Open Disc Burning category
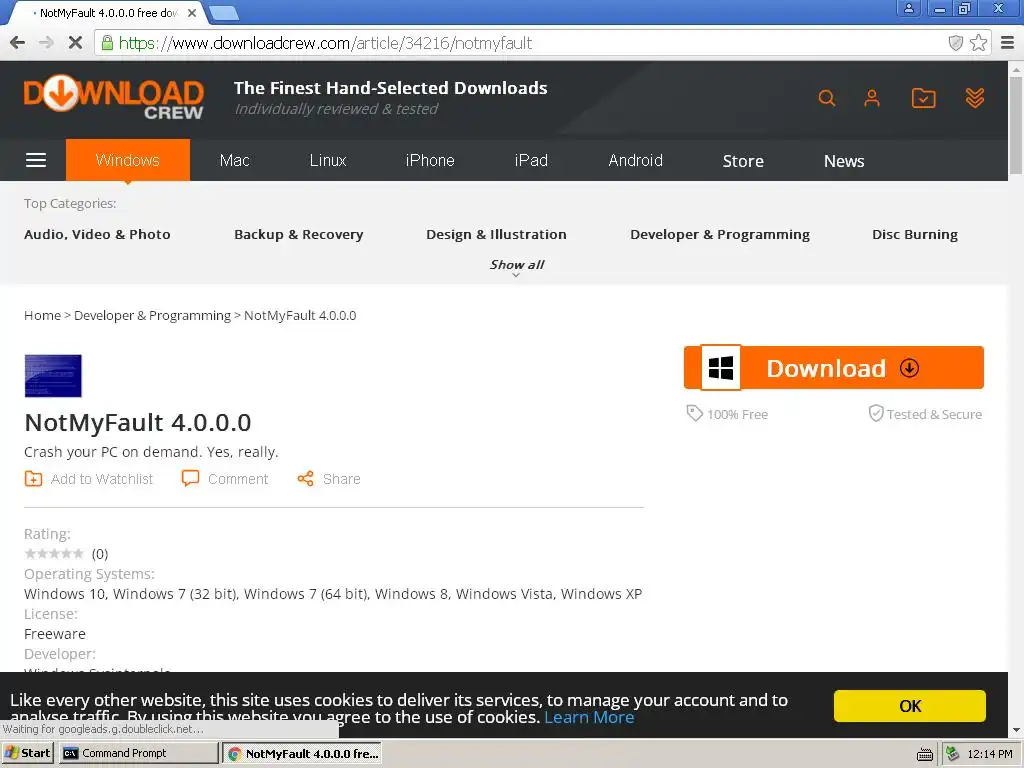Viewport: 1024px width, 768px height. 915,234
